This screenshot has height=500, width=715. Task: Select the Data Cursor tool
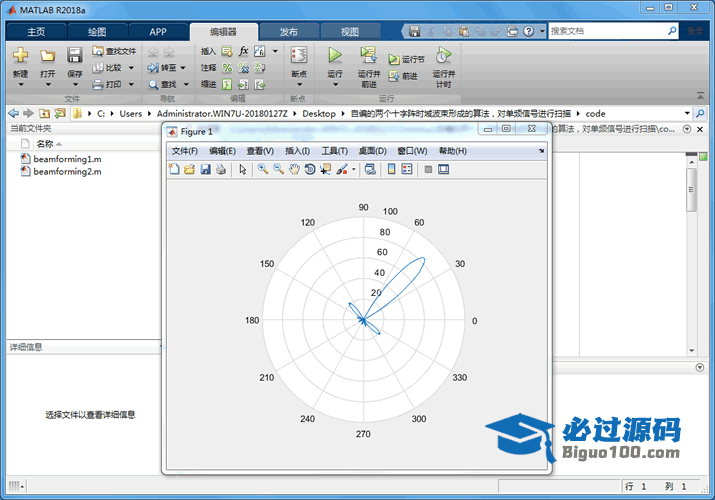[326, 170]
